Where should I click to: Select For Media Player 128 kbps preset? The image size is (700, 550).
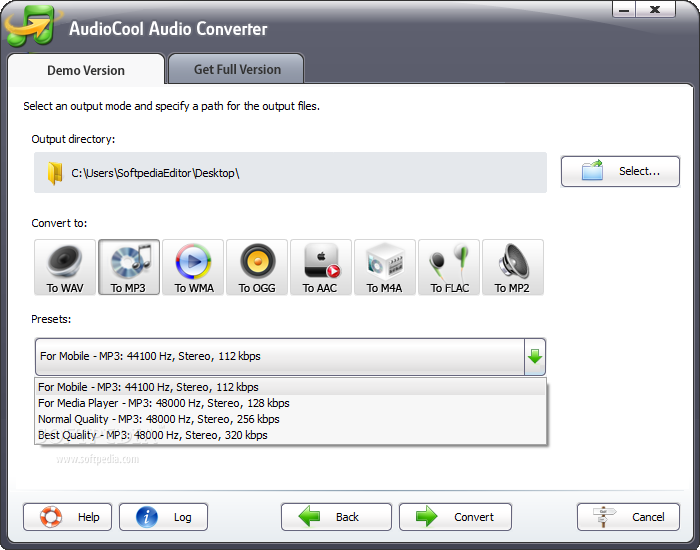point(290,403)
